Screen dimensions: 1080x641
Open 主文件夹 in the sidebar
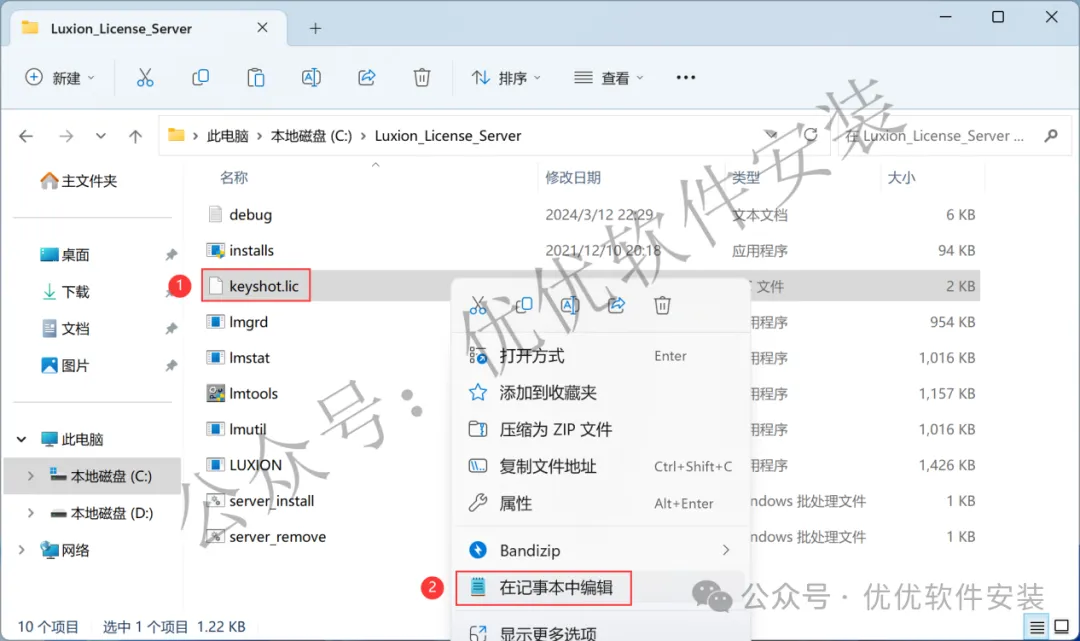pyautogui.click(x=79, y=181)
